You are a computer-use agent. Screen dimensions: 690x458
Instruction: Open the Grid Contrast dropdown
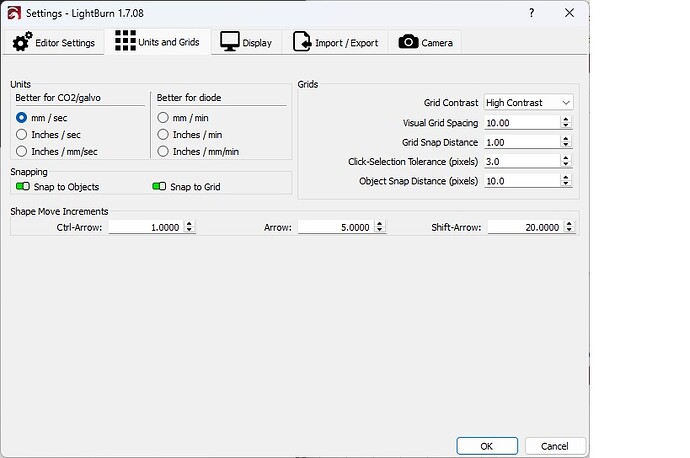point(527,102)
